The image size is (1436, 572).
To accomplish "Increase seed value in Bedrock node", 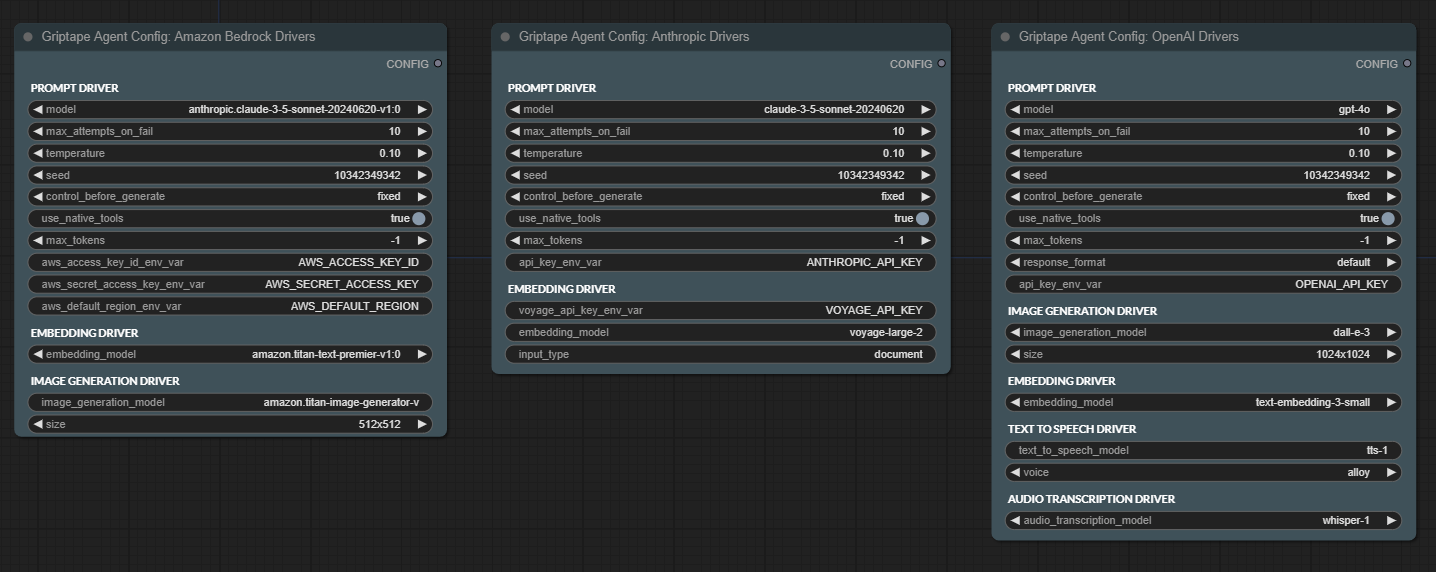I will point(422,176).
